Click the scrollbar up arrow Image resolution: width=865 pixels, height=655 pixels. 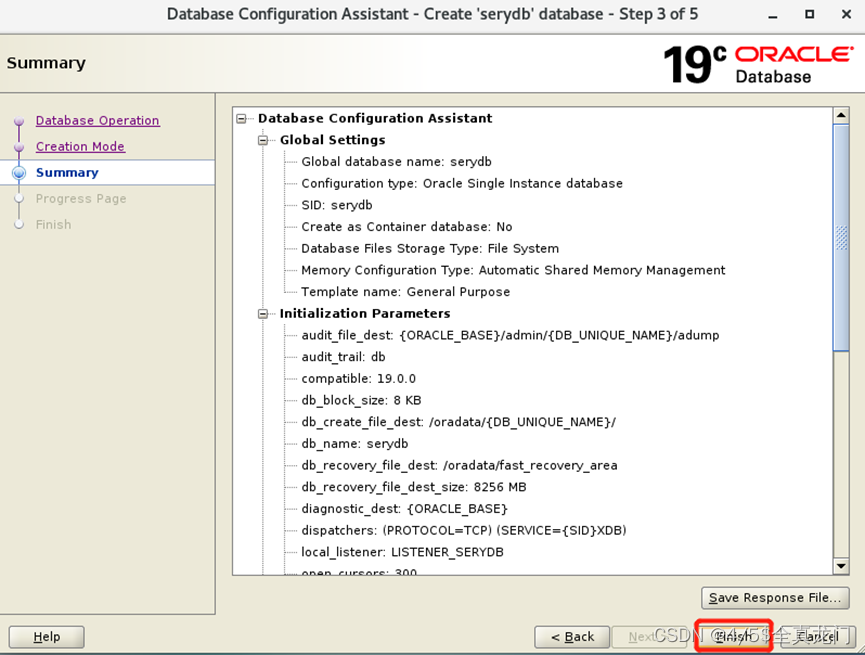pos(840,113)
